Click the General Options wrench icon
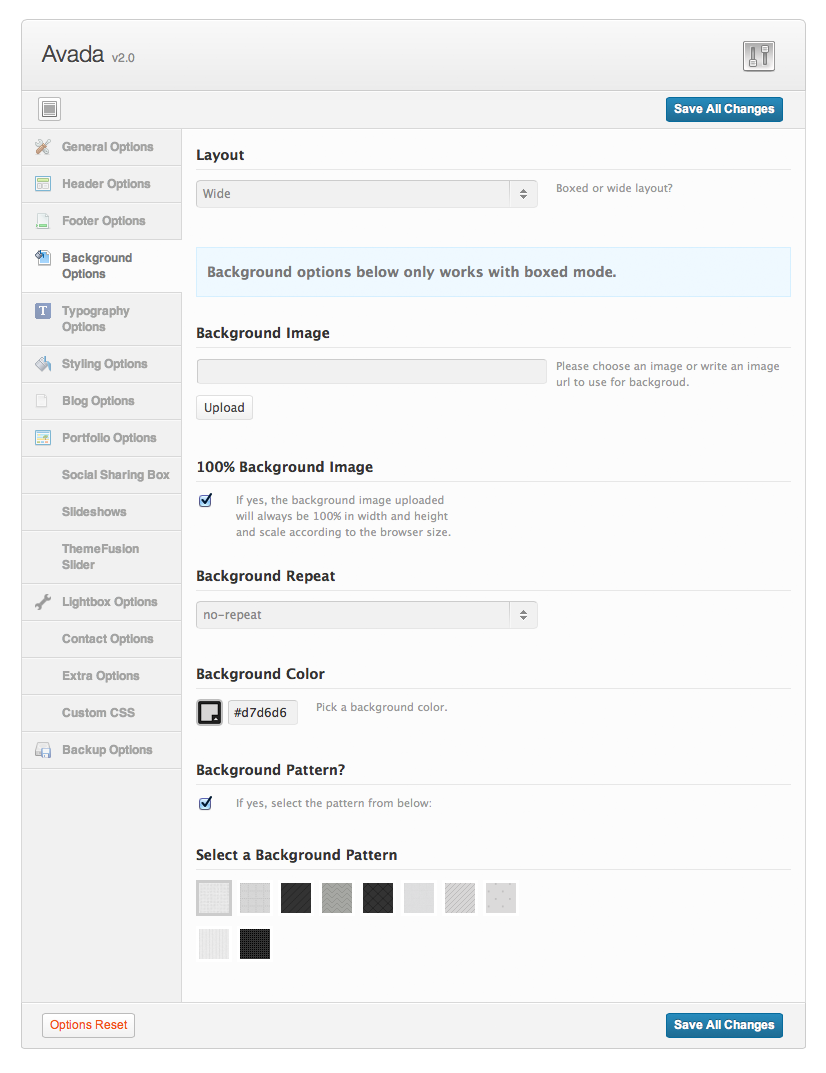Viewport: 826px width, 1073px height. tap(42, 147)
